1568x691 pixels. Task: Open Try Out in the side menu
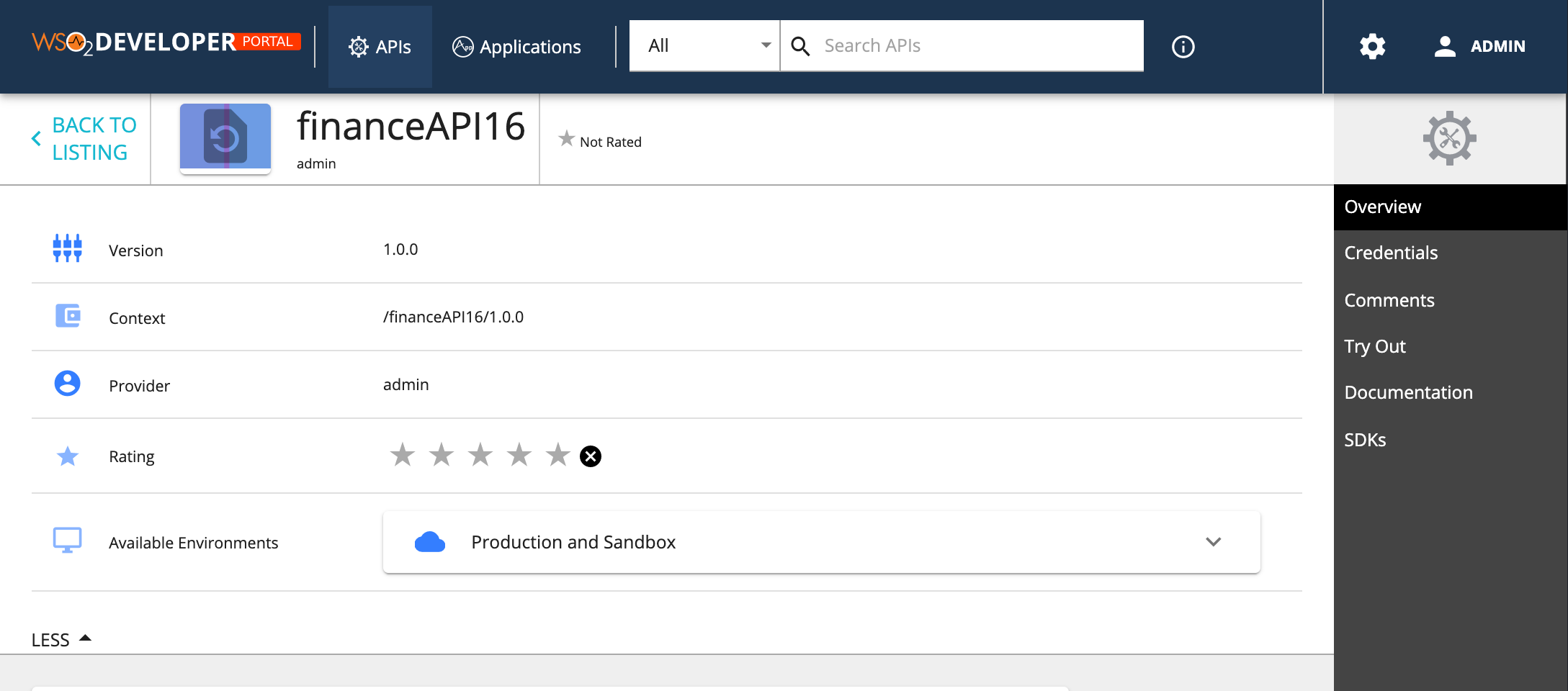coord(1450,346)
